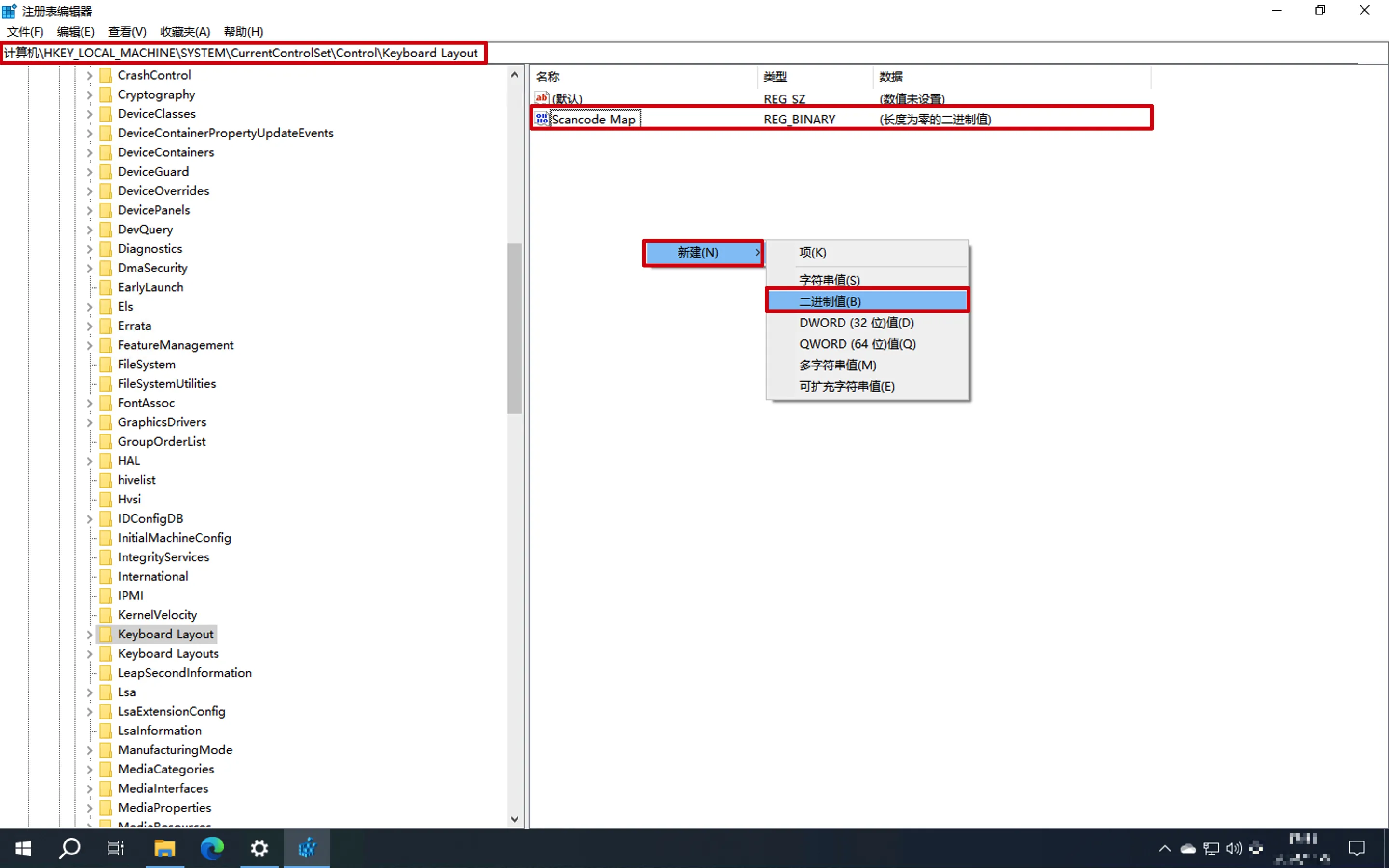Click the volume speaker tray icon
The height and width of the screenshot is (868, 1389).
coord(1233,848)
